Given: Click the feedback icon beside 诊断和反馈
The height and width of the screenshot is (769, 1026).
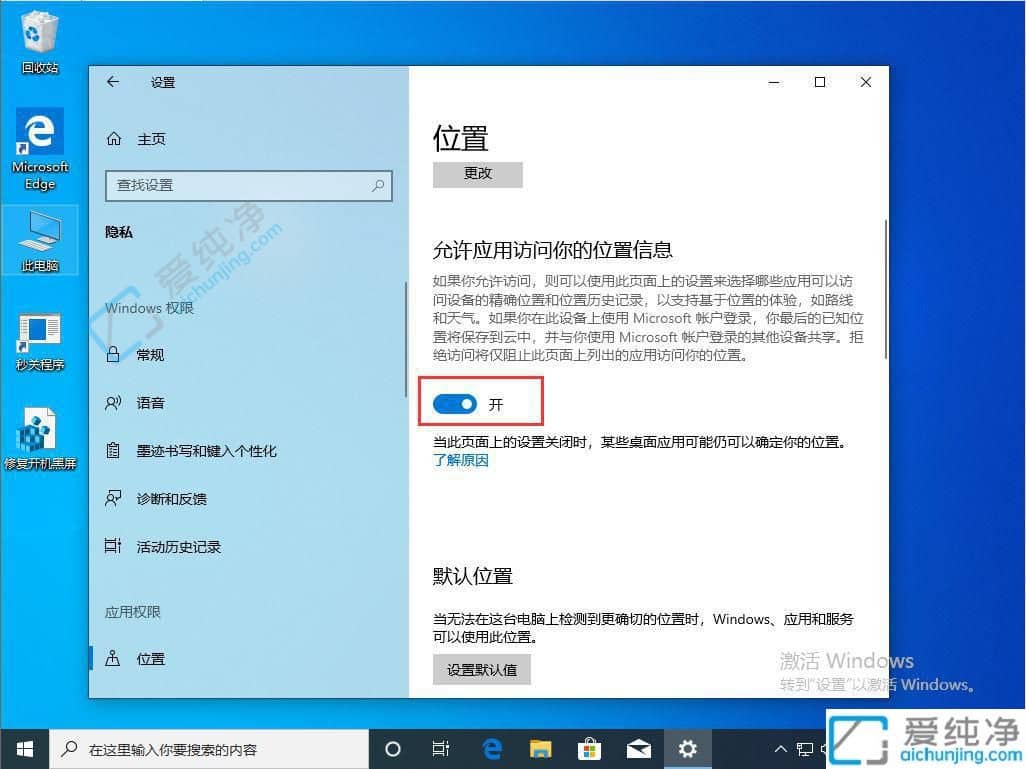Looking at the screenshot, I should 113,499.
